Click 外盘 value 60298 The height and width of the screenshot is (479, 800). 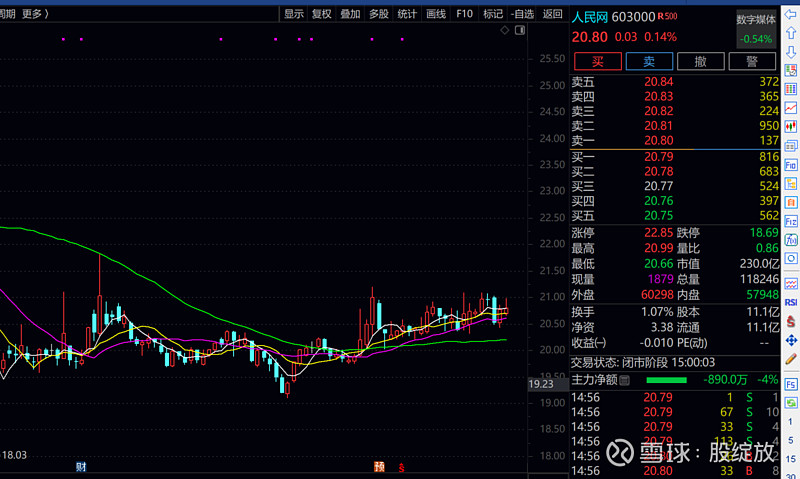657,294
